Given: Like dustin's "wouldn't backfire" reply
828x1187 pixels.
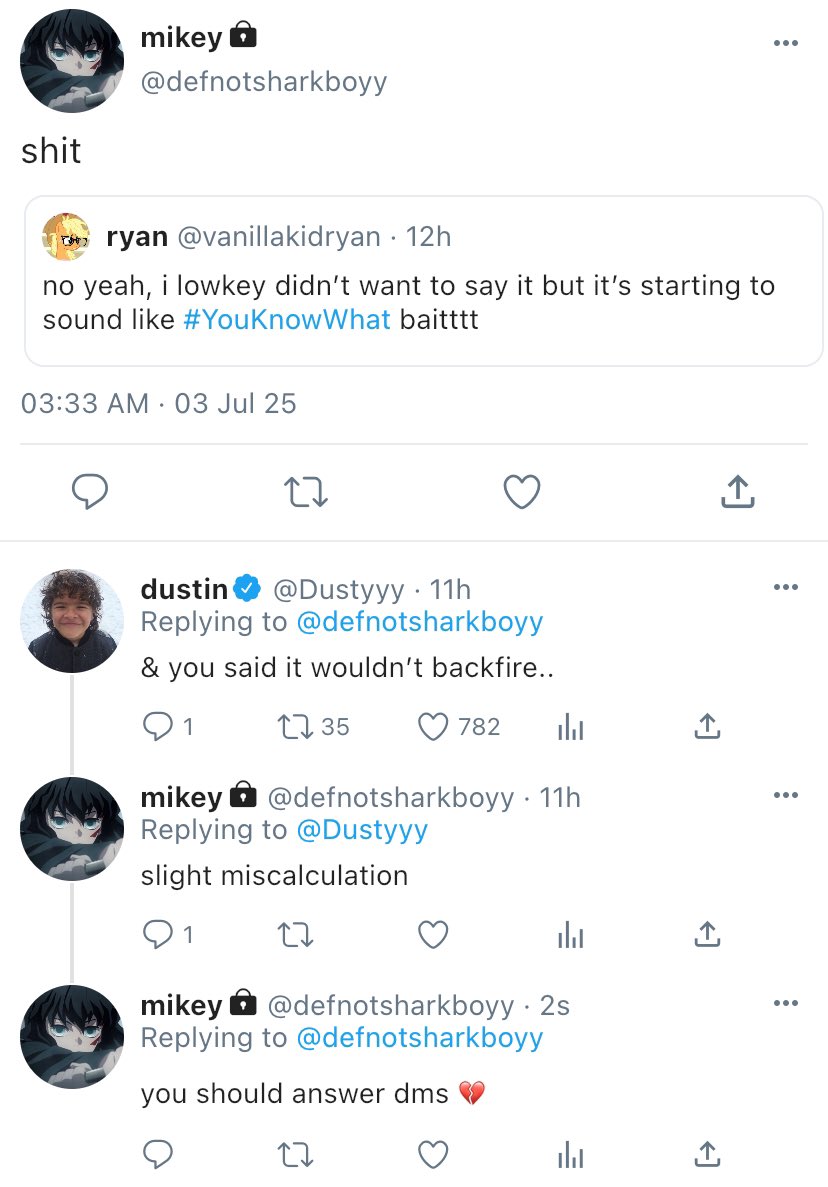Looking at the screenshot, I should (433, 727).
